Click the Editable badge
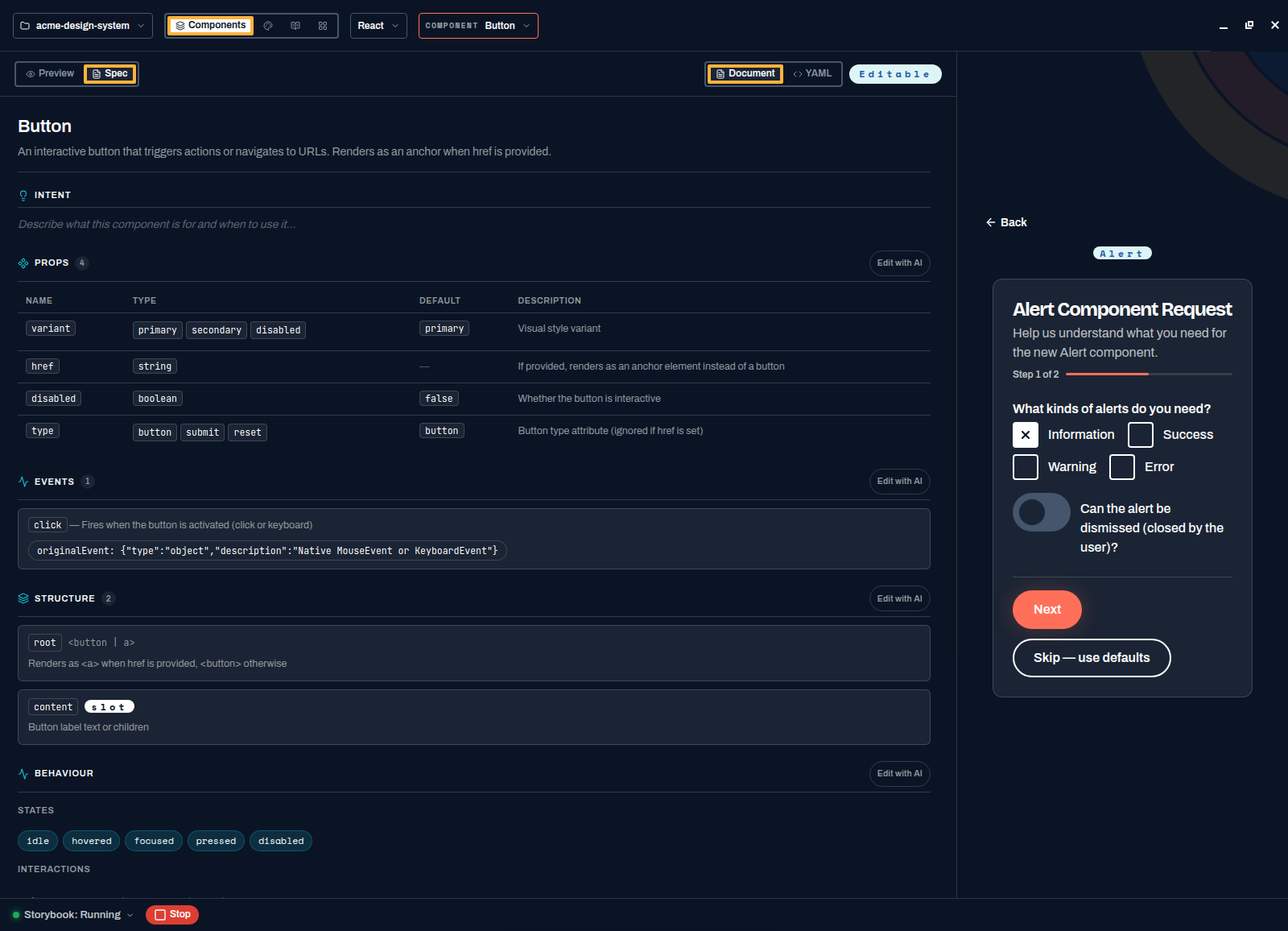Image resolution: width=1288 pixels, height=931 pixels. coord(895,74)
